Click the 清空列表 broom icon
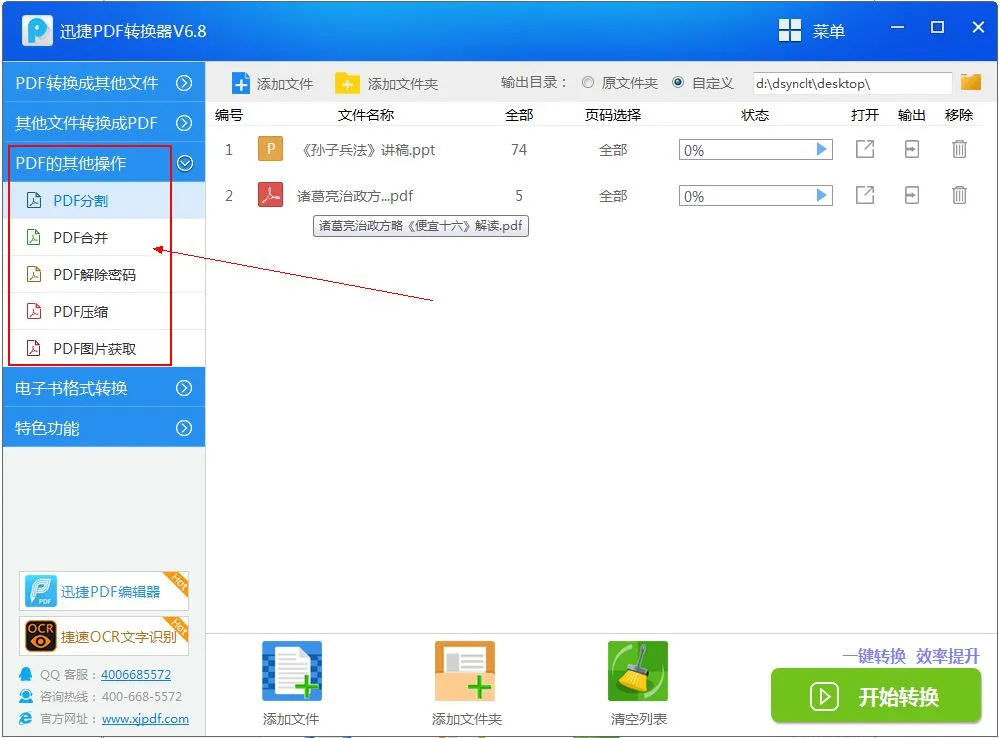Image resolution: width=999 pixels, height=738 pixels. (638, 671)
